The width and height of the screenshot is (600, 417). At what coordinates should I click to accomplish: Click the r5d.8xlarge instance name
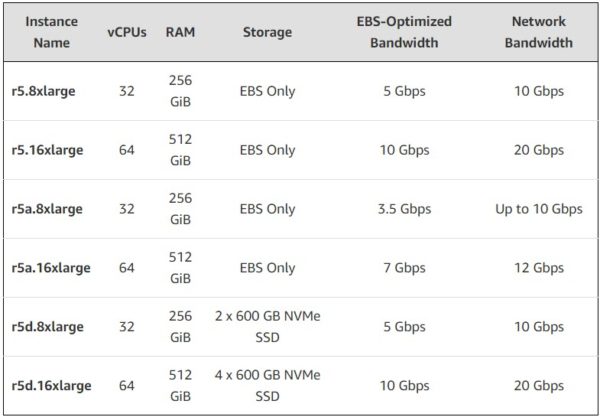click(x=47, y=327)
